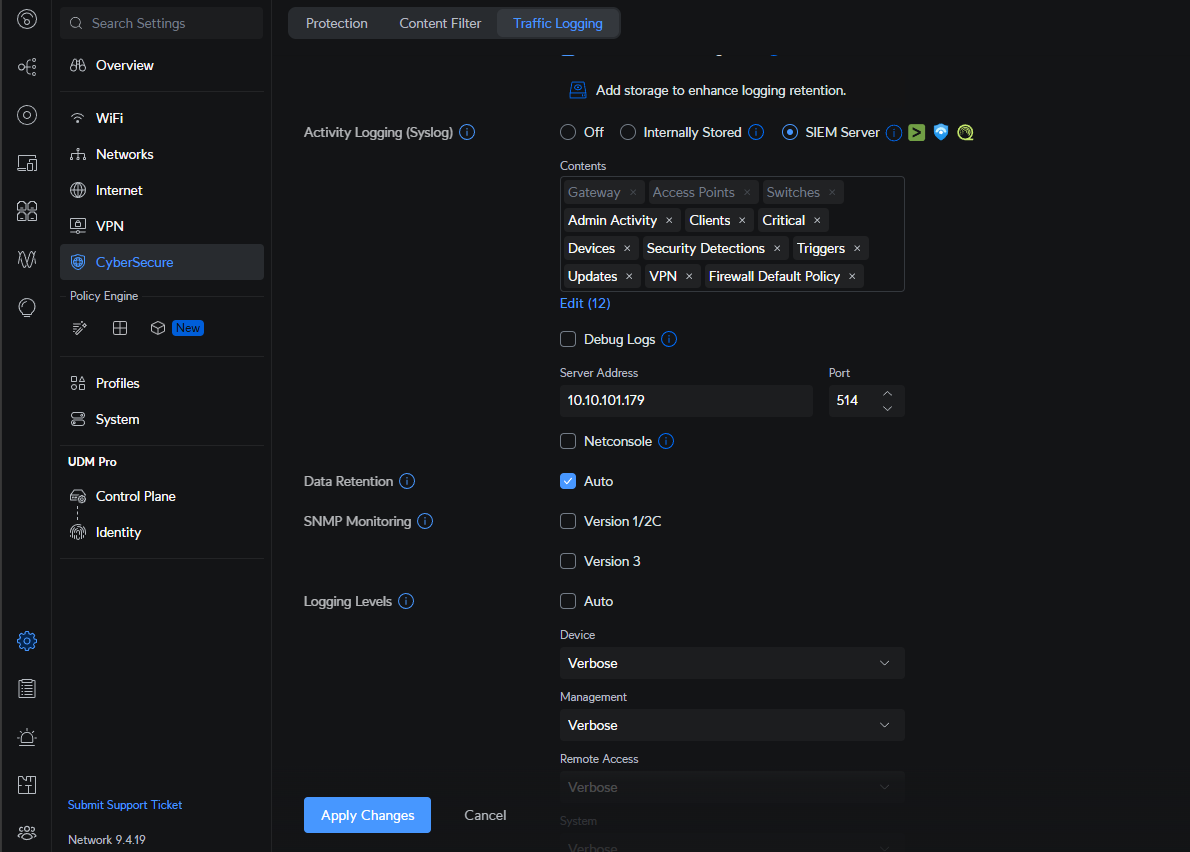Select the Internally Stored radio option
1190x852 pixels.
click(x=628, y=132)
